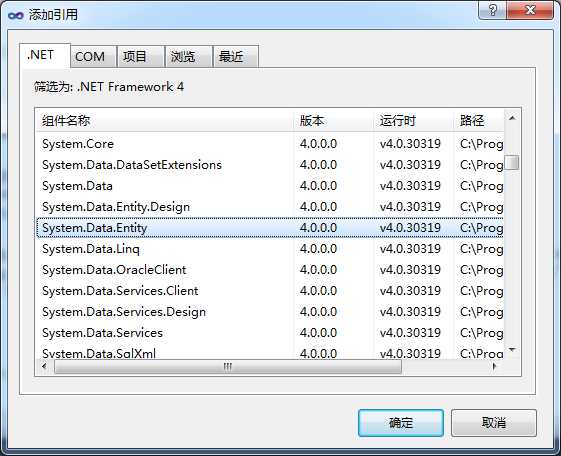This screenshot has height=456, width=561.
Task: Select System.Data.Linq in the list
Action: (x=270, y=249)
